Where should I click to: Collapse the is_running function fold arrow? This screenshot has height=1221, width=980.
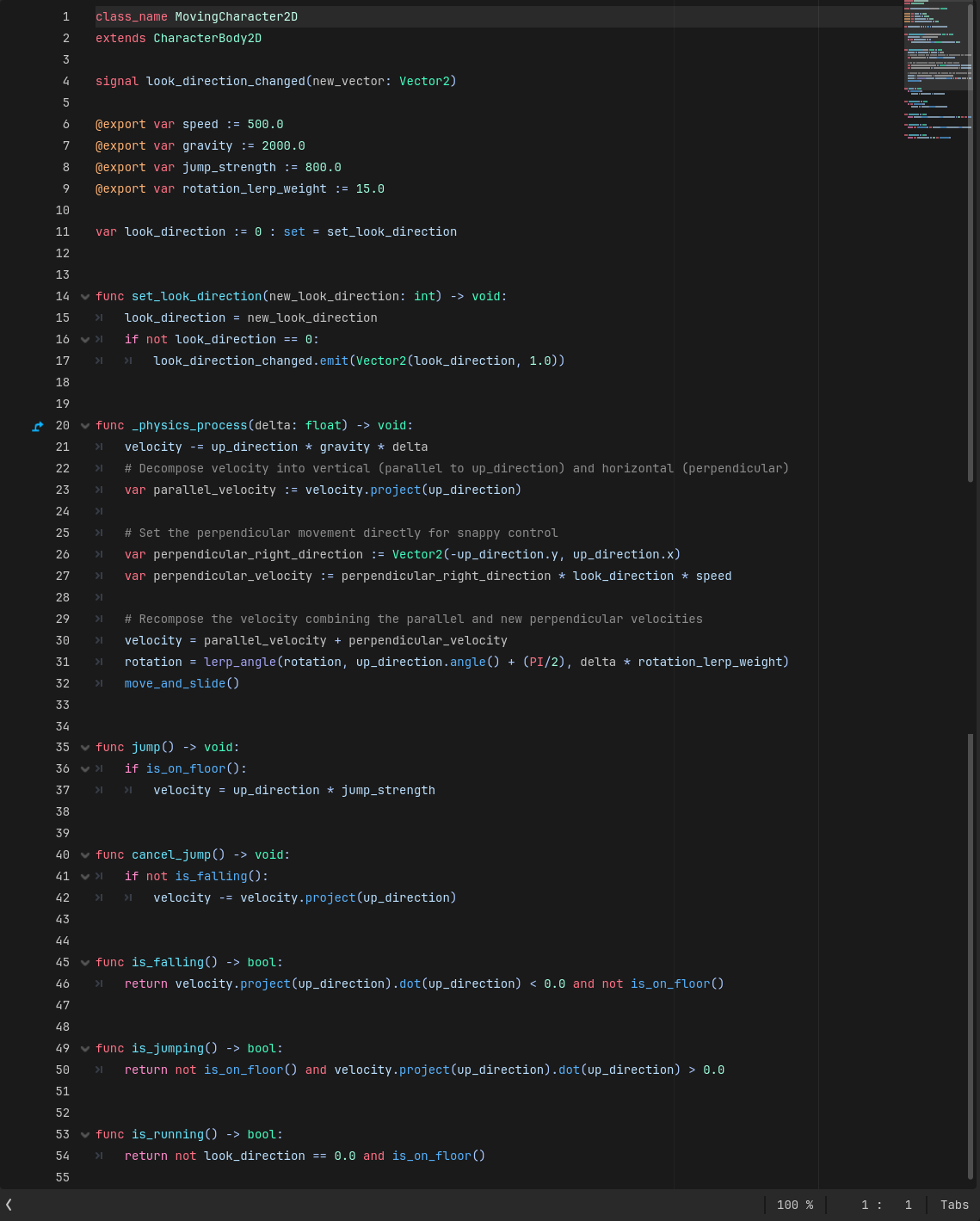[x=85, y=1135]
